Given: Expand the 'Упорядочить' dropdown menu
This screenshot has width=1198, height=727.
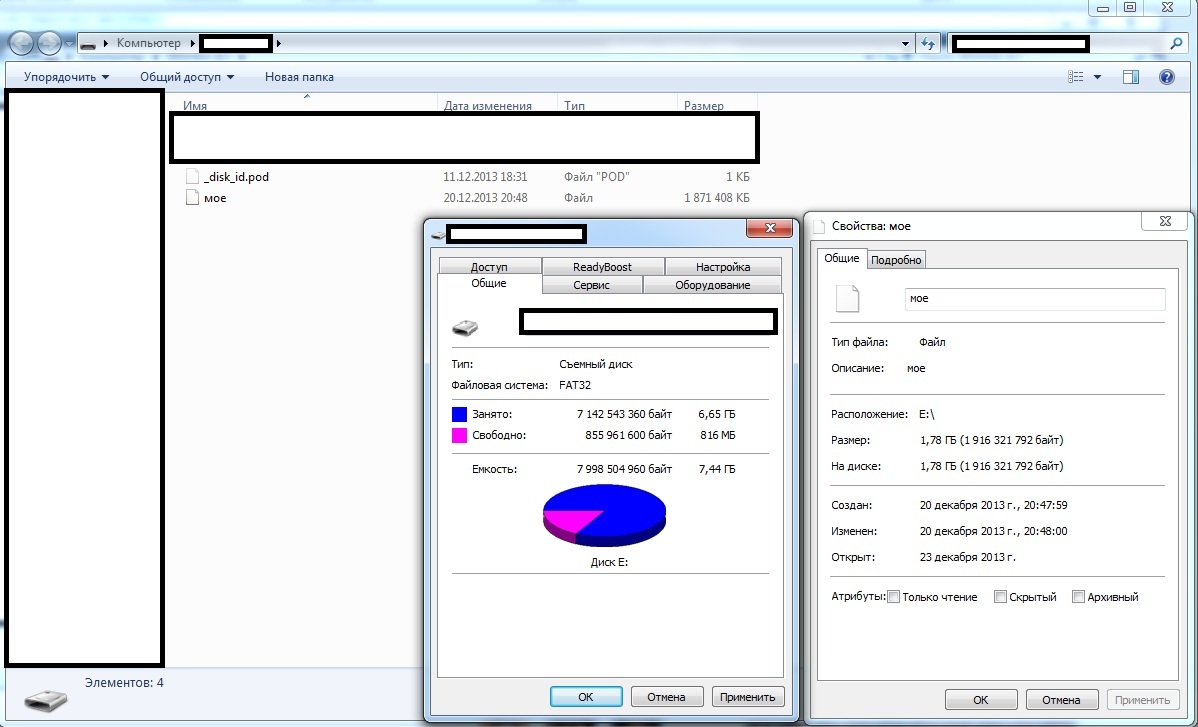Looking at the screenshot, I should tap(67, 77).
